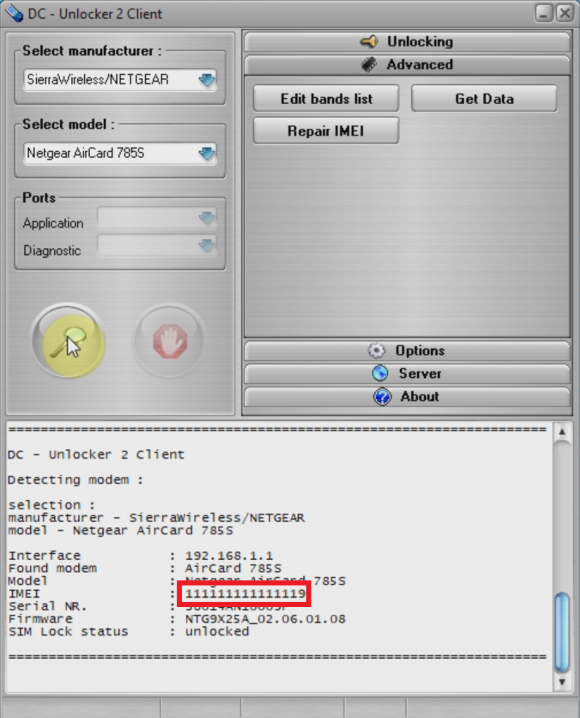Viewport: 580px width, 718px height.
Task: Switch to the Unlocking section
Action: [x=407, y=42]
